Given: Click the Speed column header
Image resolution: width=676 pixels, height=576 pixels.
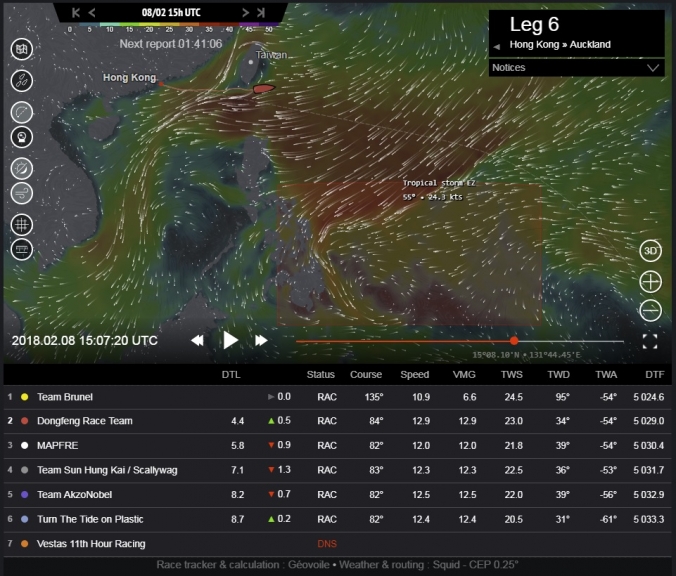Looking at the screenshot, I should 415,375.
